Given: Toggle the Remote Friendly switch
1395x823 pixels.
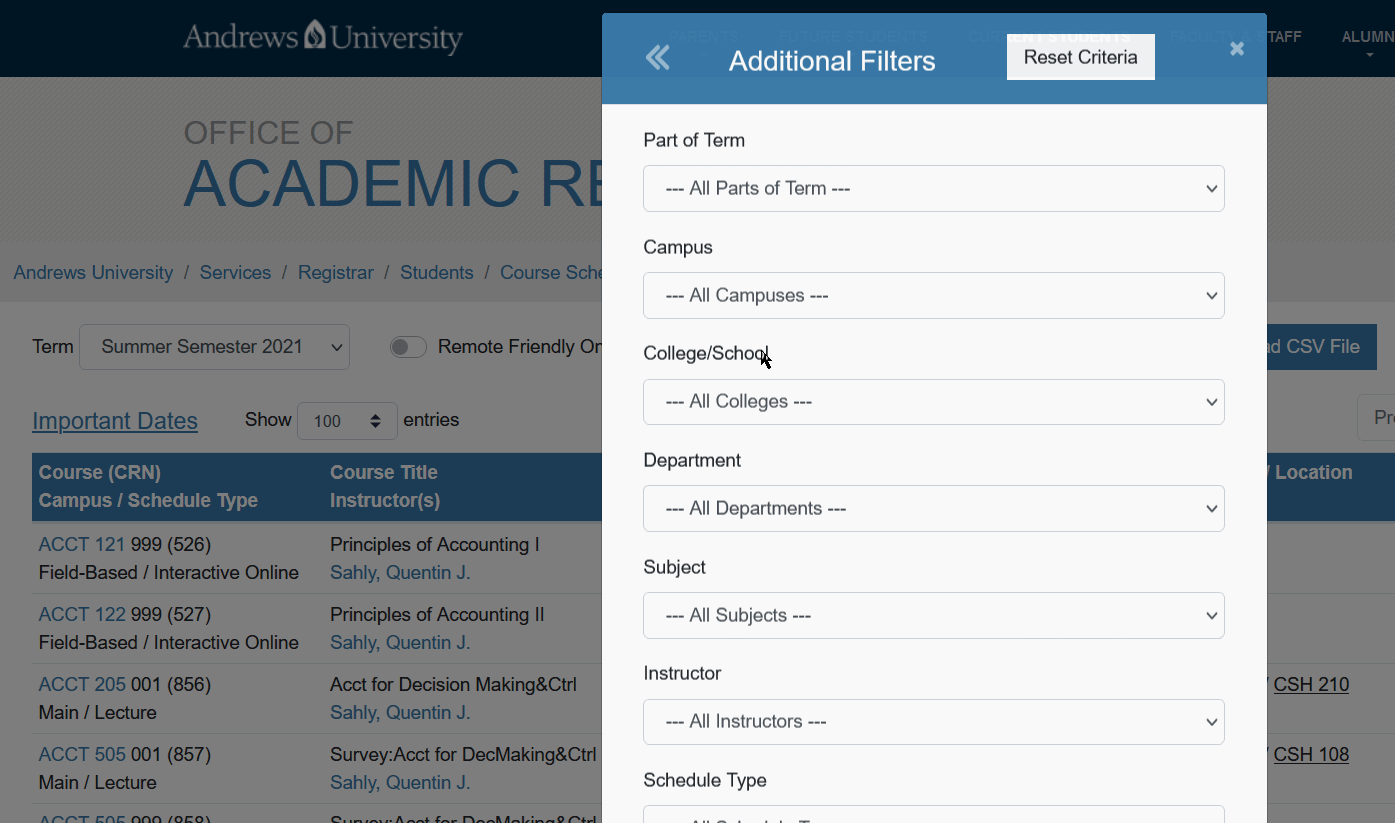Looking at the screenshot, I should (x=408, y=347).
